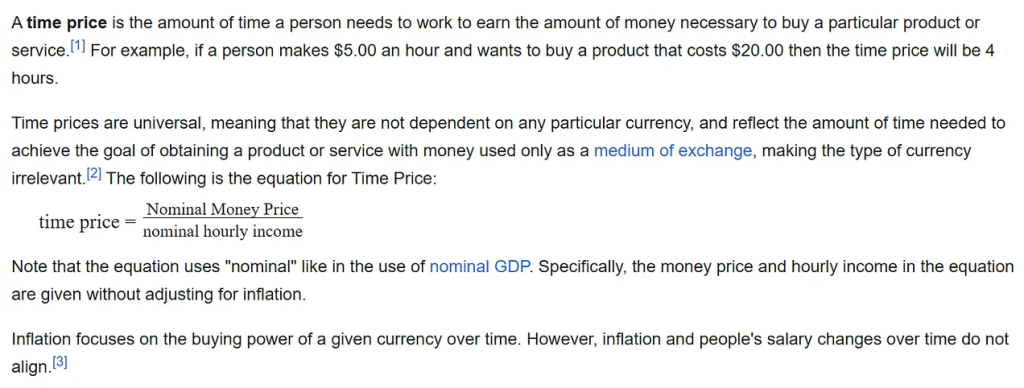This screenshot has height=388, width=1024.
Task: Click 'are given without adjusting for inflation.' line
Action: tap(159, 294)
